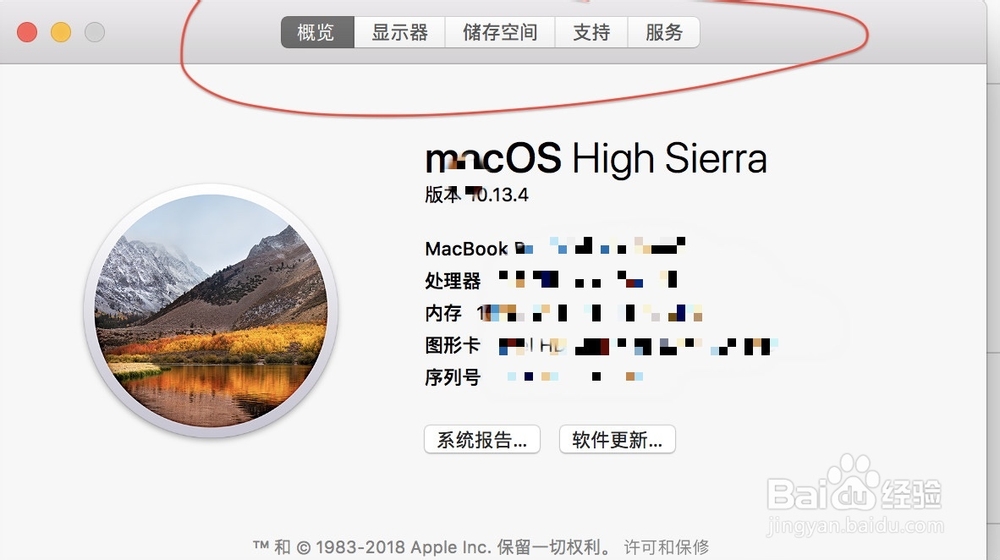Open the 储存空间 tab
The image size is (1000, 560).
point(500,33)
